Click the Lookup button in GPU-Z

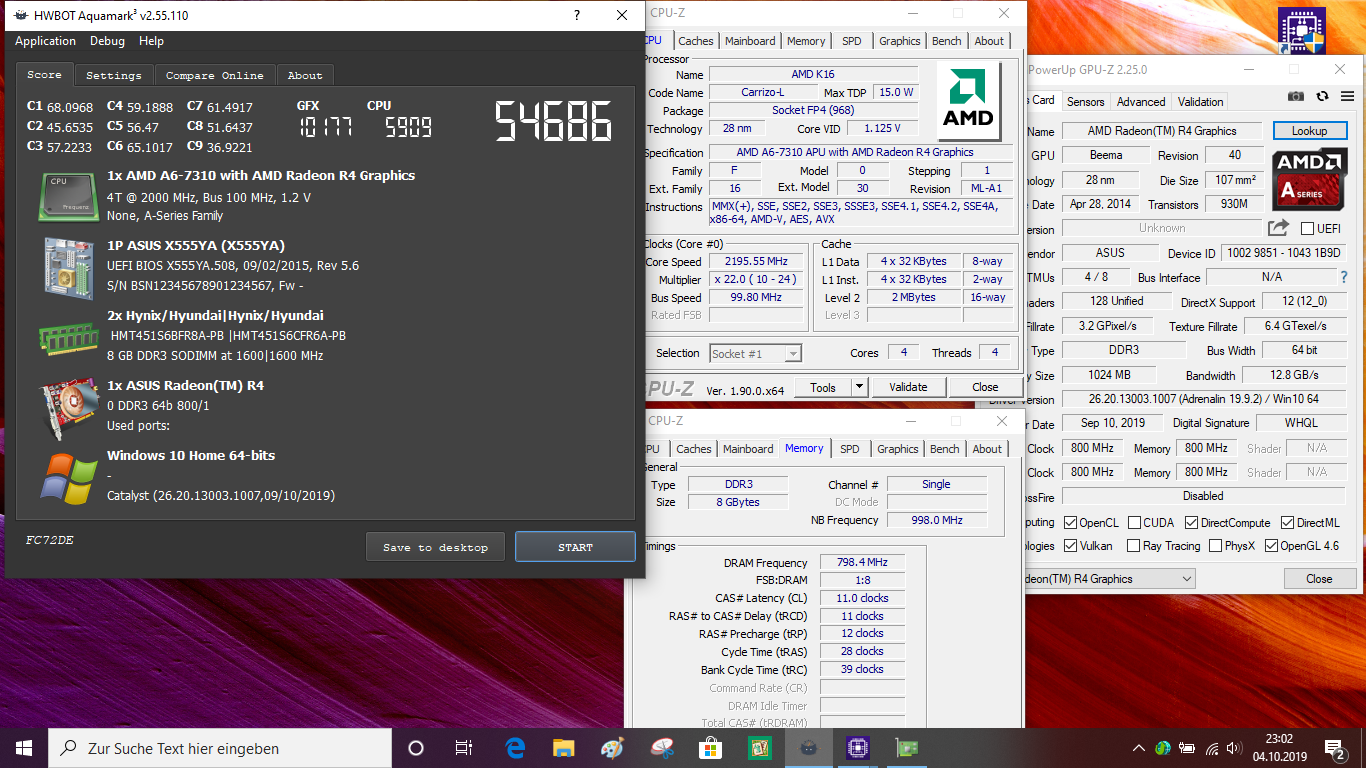pos(1309,131)
